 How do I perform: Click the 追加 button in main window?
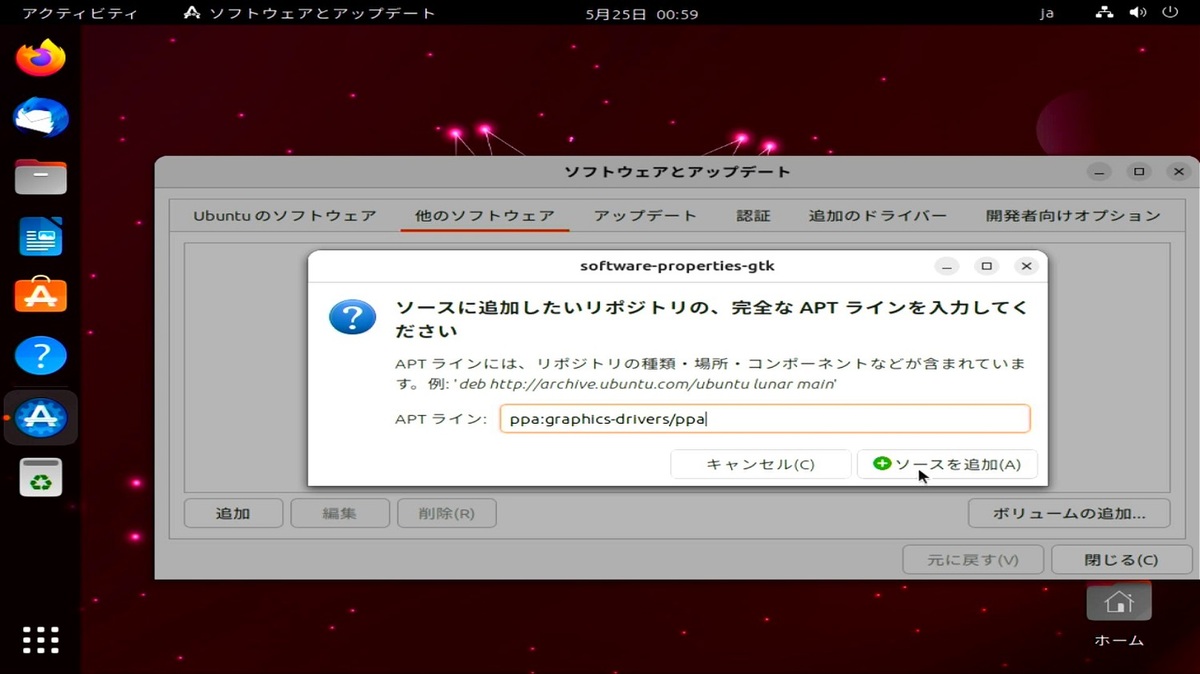(x=233, y=513)
